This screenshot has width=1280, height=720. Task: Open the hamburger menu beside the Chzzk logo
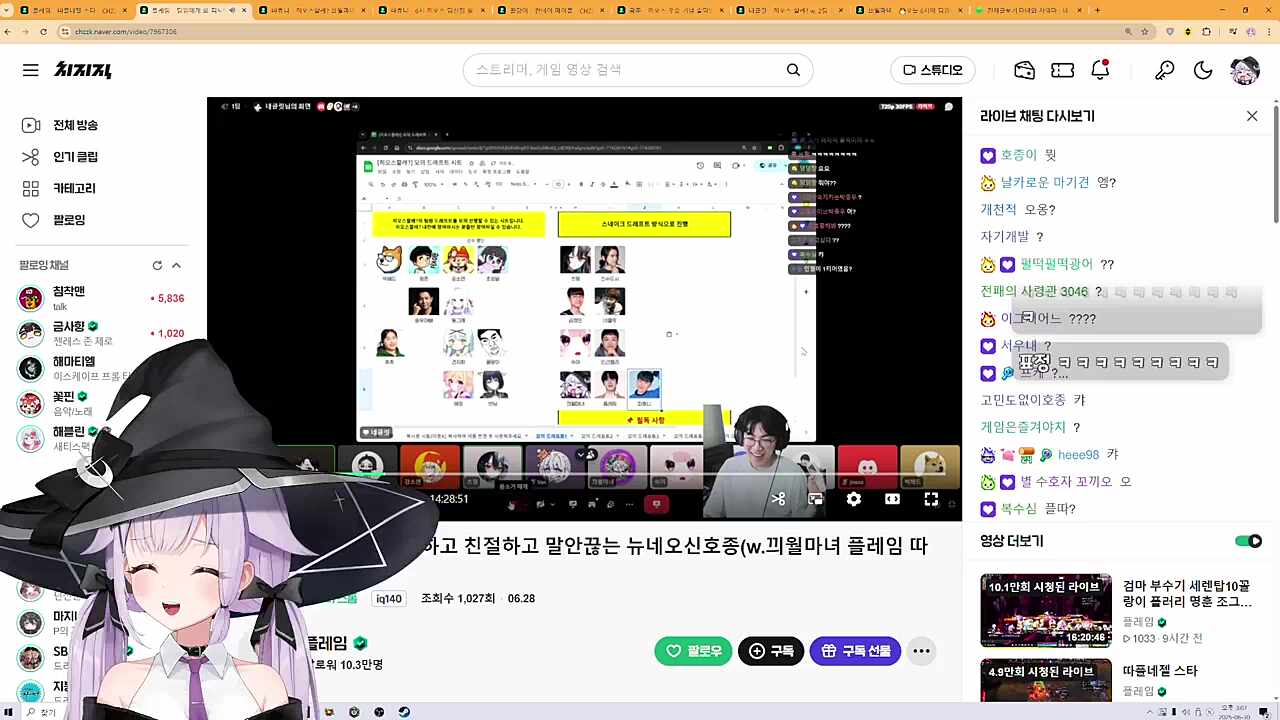31,70
